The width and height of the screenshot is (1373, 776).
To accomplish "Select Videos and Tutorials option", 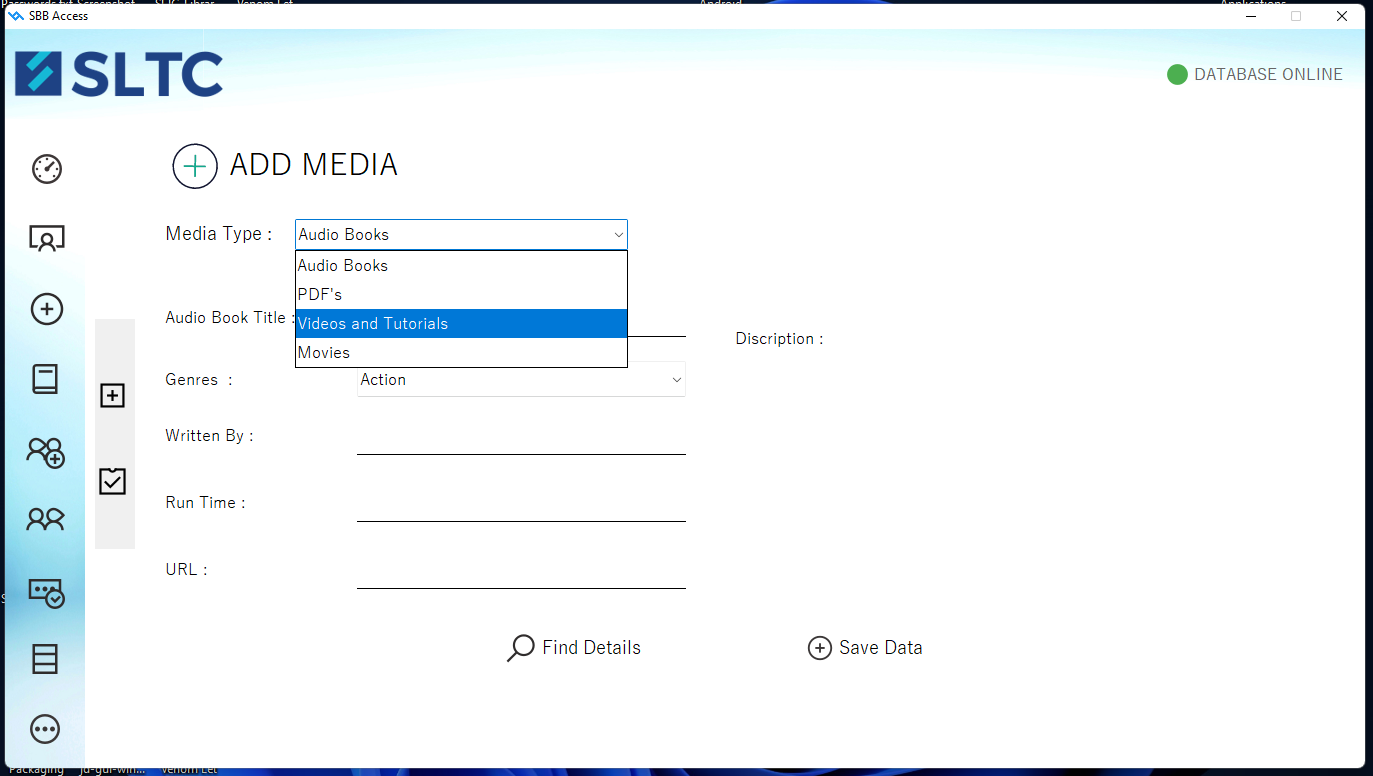I will pyautogui.click(x=461, y=323).
